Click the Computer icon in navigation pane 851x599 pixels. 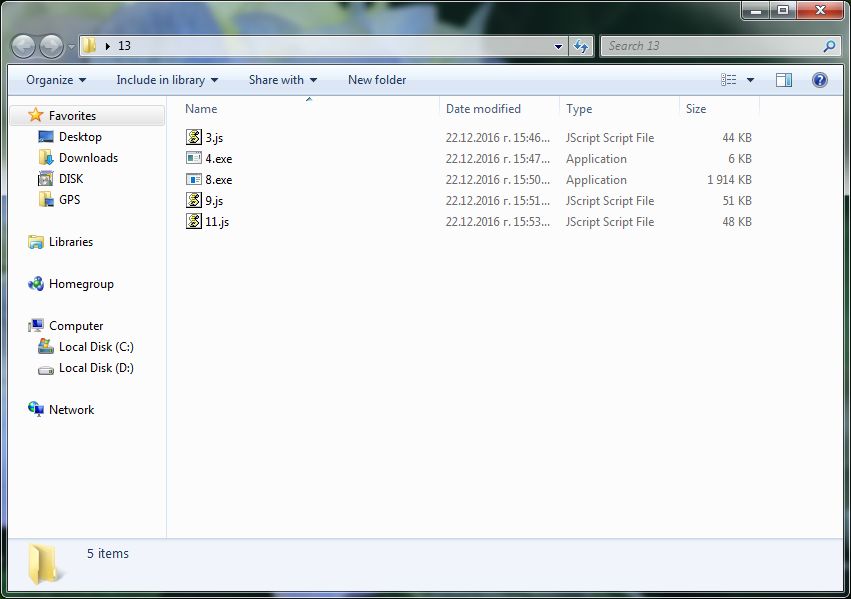36,326
